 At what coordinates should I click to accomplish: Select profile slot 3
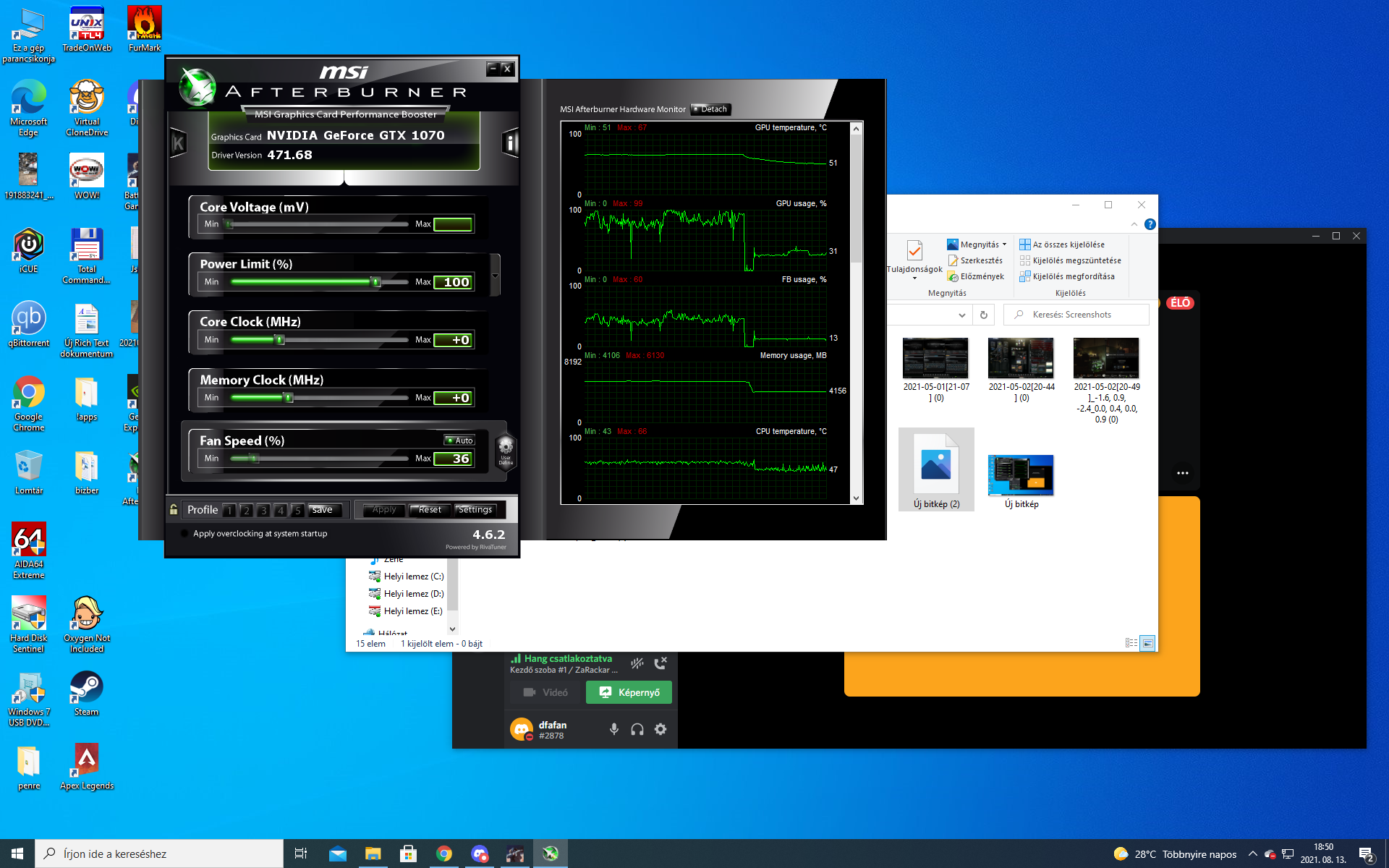pos(263,510)
